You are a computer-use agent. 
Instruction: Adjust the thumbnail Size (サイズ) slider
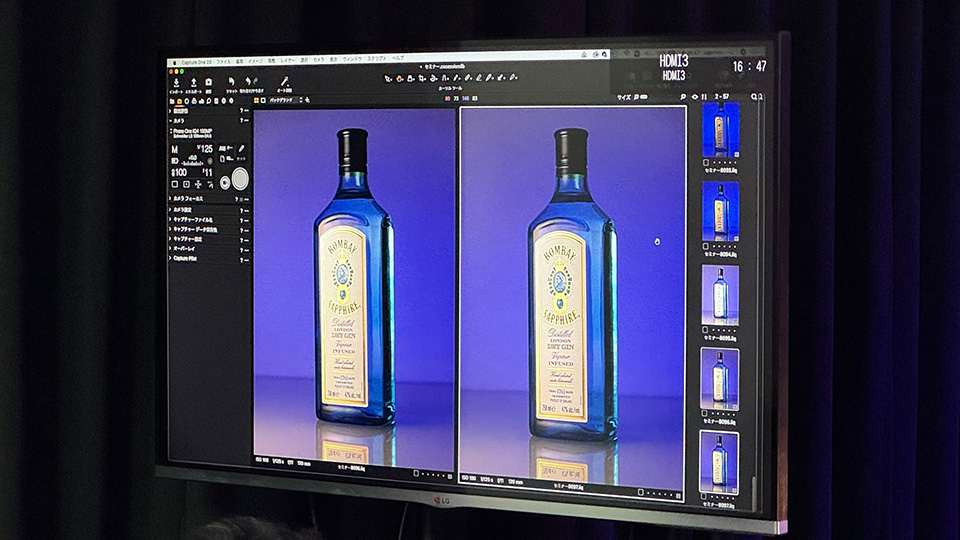coord(643,97)
